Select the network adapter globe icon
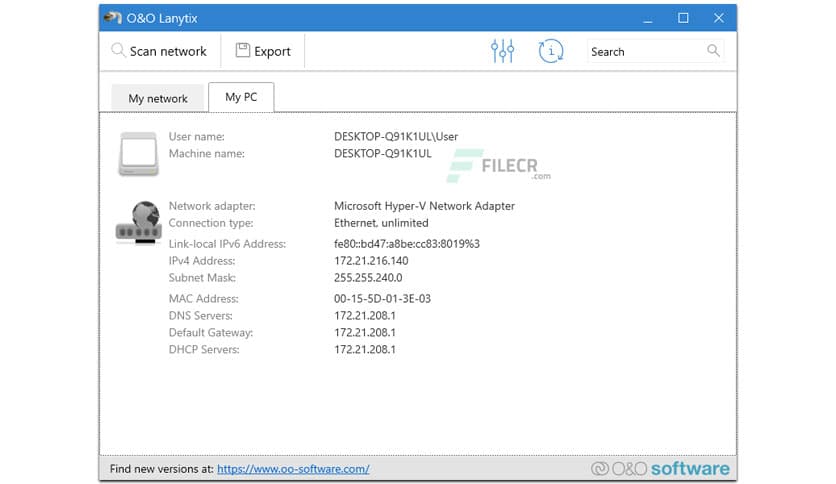836x484 pixels. coord(138,222)
